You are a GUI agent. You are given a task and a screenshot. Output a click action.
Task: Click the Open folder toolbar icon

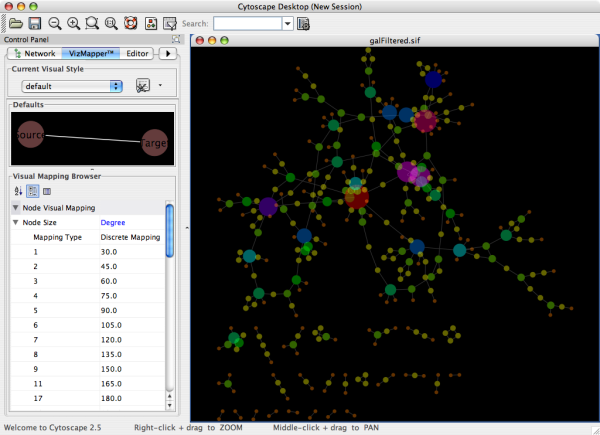click(15, 23)
